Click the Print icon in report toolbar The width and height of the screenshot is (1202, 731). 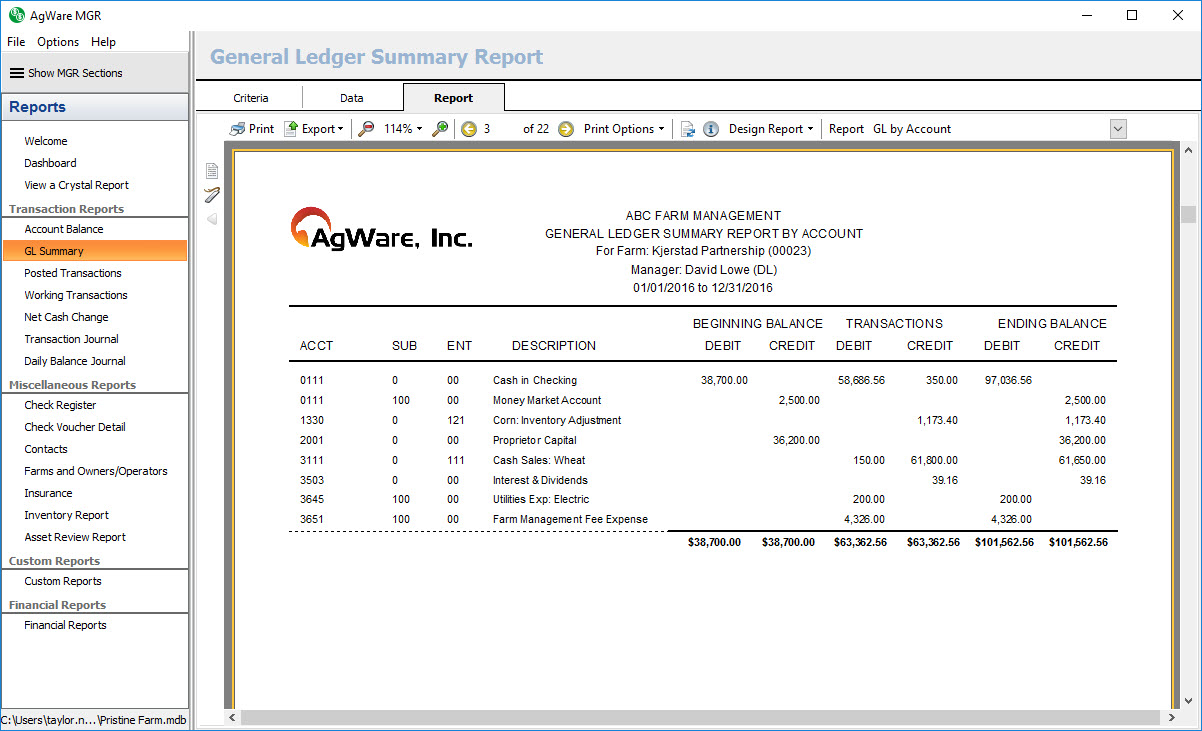[x=238, y=129]
